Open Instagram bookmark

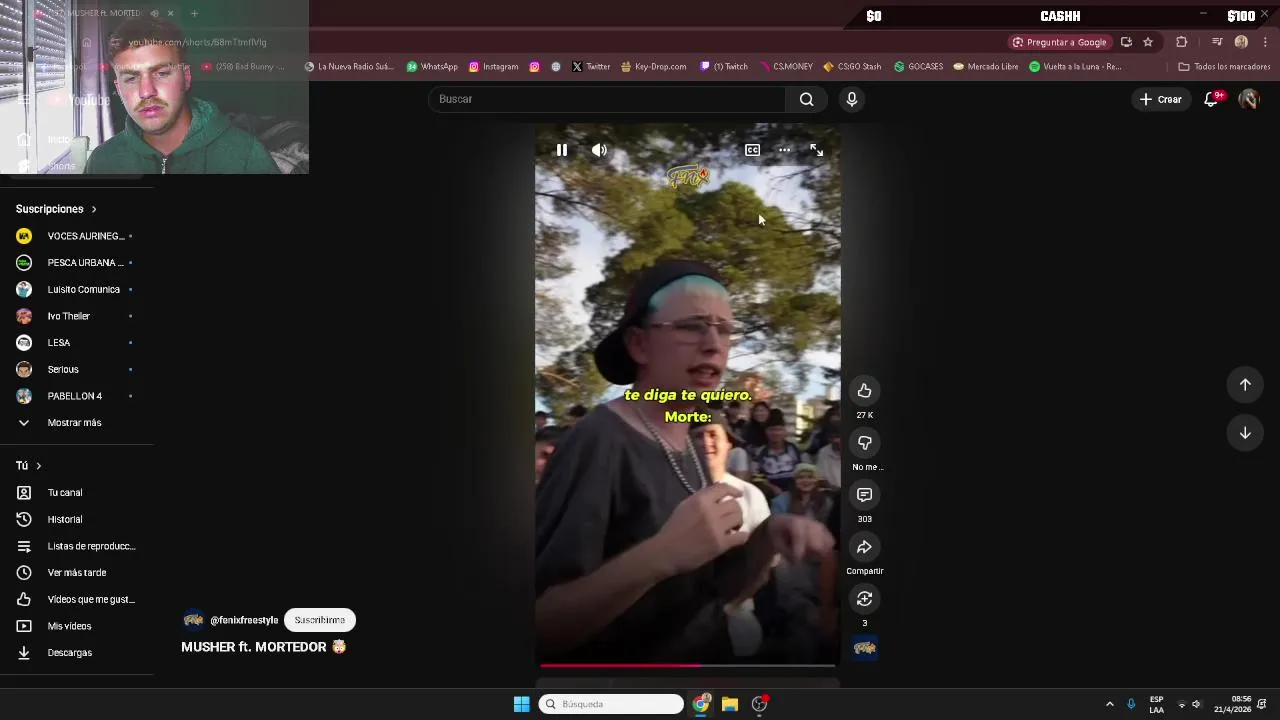(493, 67)
